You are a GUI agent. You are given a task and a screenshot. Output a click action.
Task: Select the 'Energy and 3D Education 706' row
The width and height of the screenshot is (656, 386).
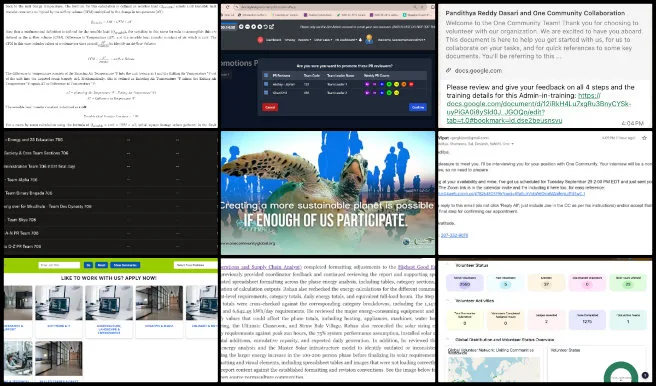[111, 140]
